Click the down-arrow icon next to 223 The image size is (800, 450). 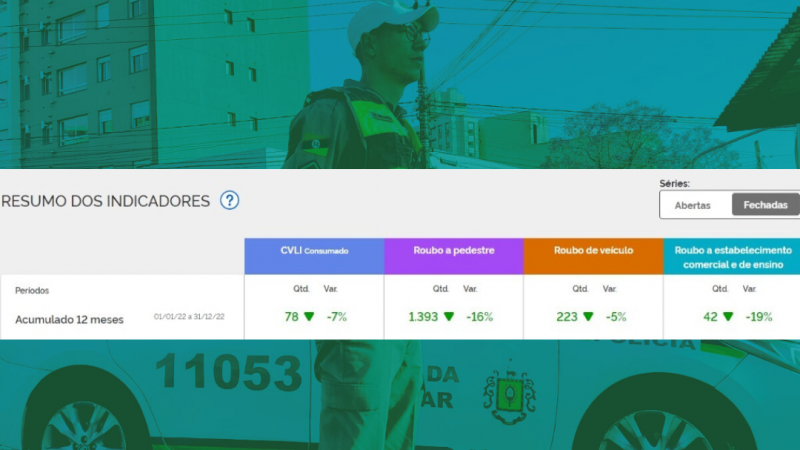click(588, 316)
